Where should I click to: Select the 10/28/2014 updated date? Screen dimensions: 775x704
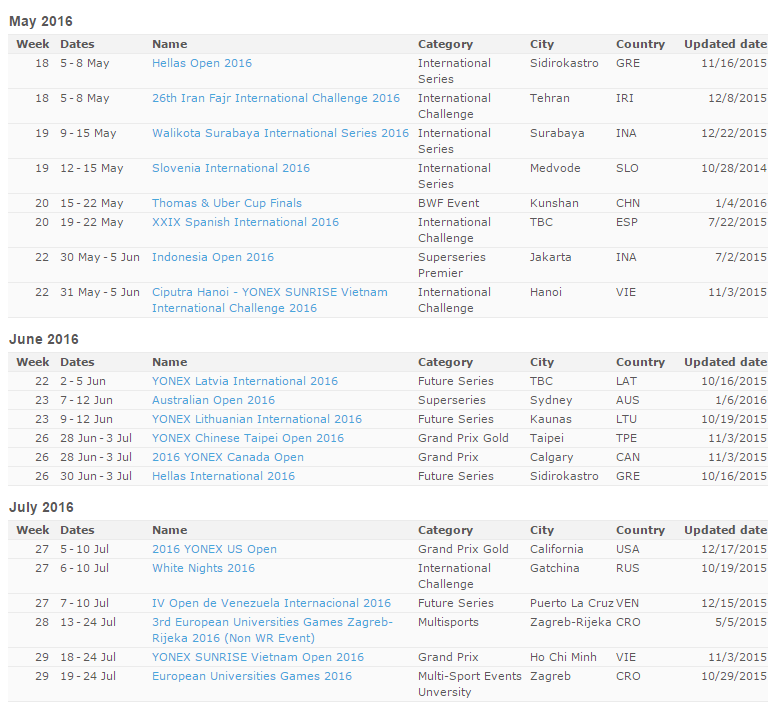point(733,168)
